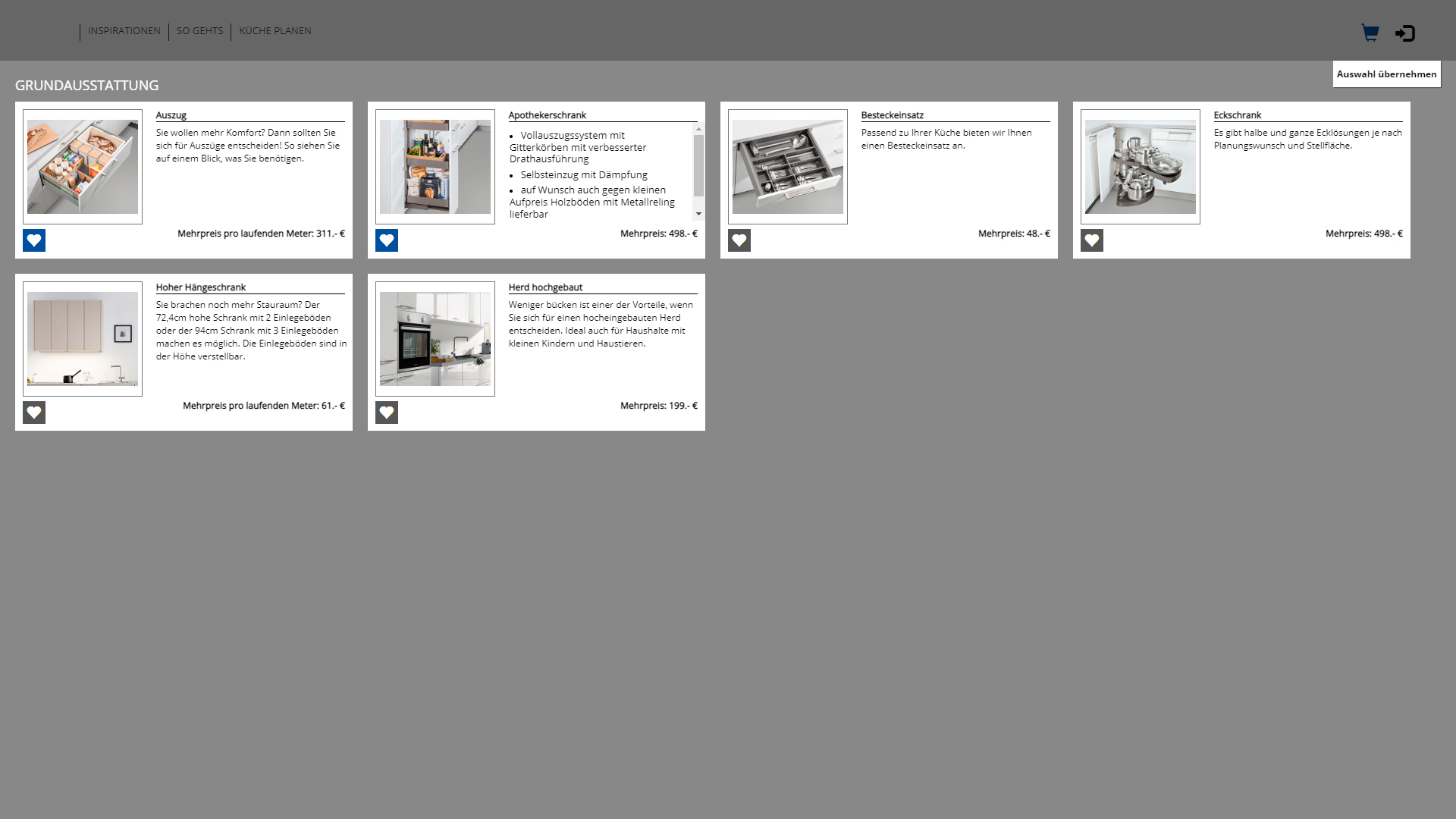Click the Herd hochgebaut title link

545,287
